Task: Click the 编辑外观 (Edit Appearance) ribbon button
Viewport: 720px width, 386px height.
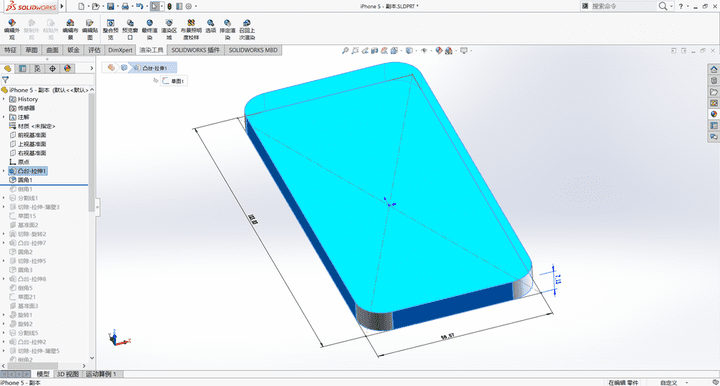Action: (x=12, y=30)
